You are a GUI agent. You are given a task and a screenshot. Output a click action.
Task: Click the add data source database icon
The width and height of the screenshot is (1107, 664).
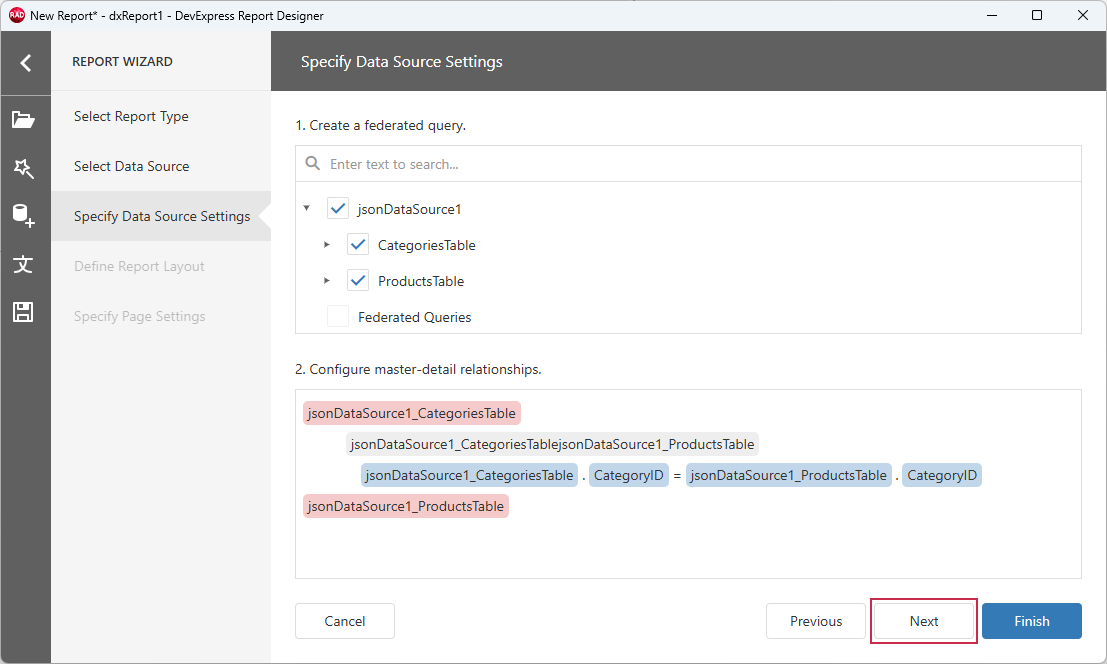click(x=23, y=216)
